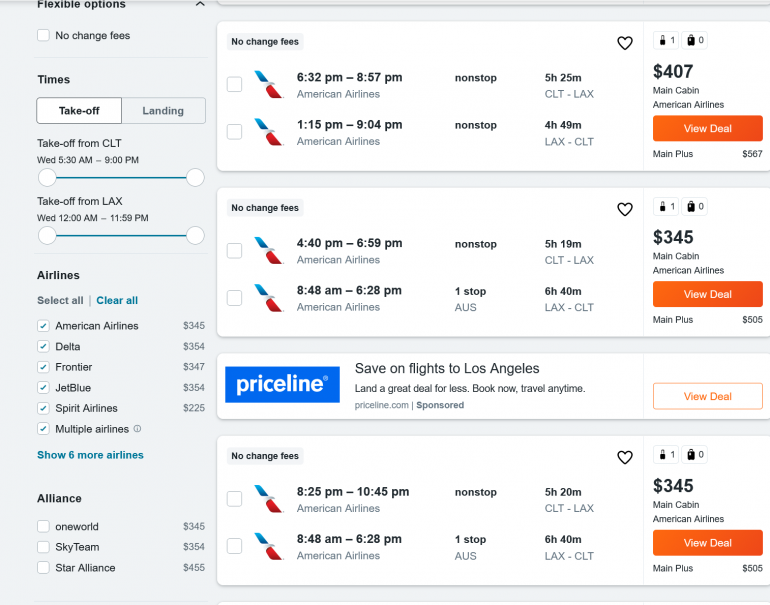This screenshot has height=605, width=770.
Task: Select the Take-off times tab
Action: point(79,111)
